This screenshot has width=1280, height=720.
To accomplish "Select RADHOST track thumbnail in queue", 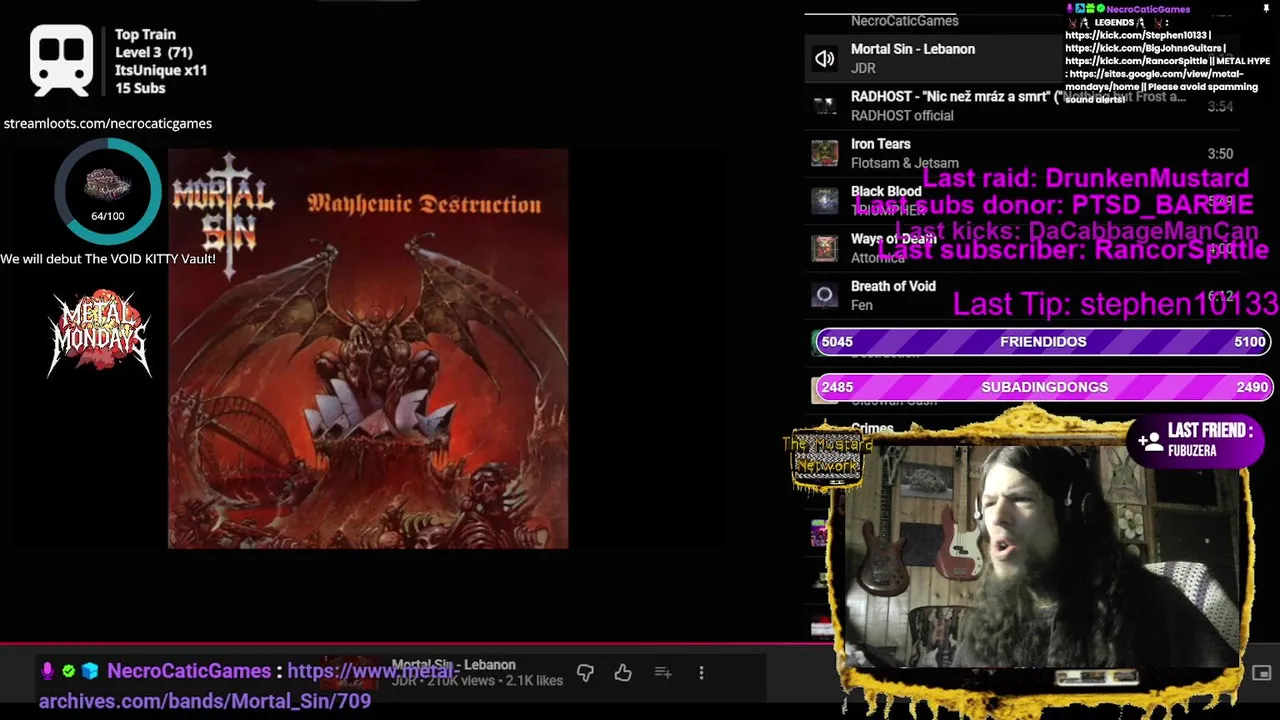I will click(x=824, y=105).
